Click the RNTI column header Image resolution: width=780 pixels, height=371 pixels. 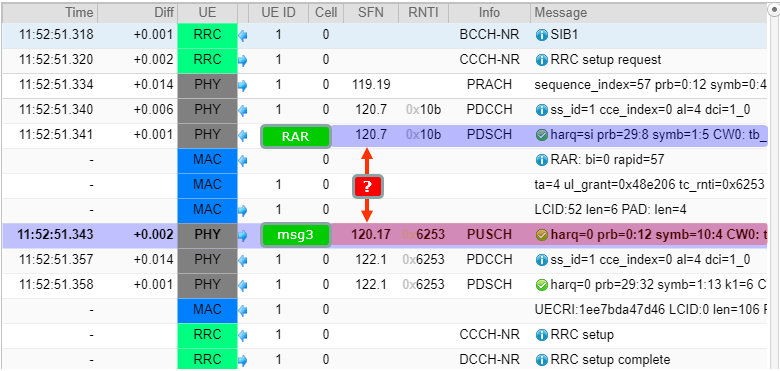[x=423, y=12]
